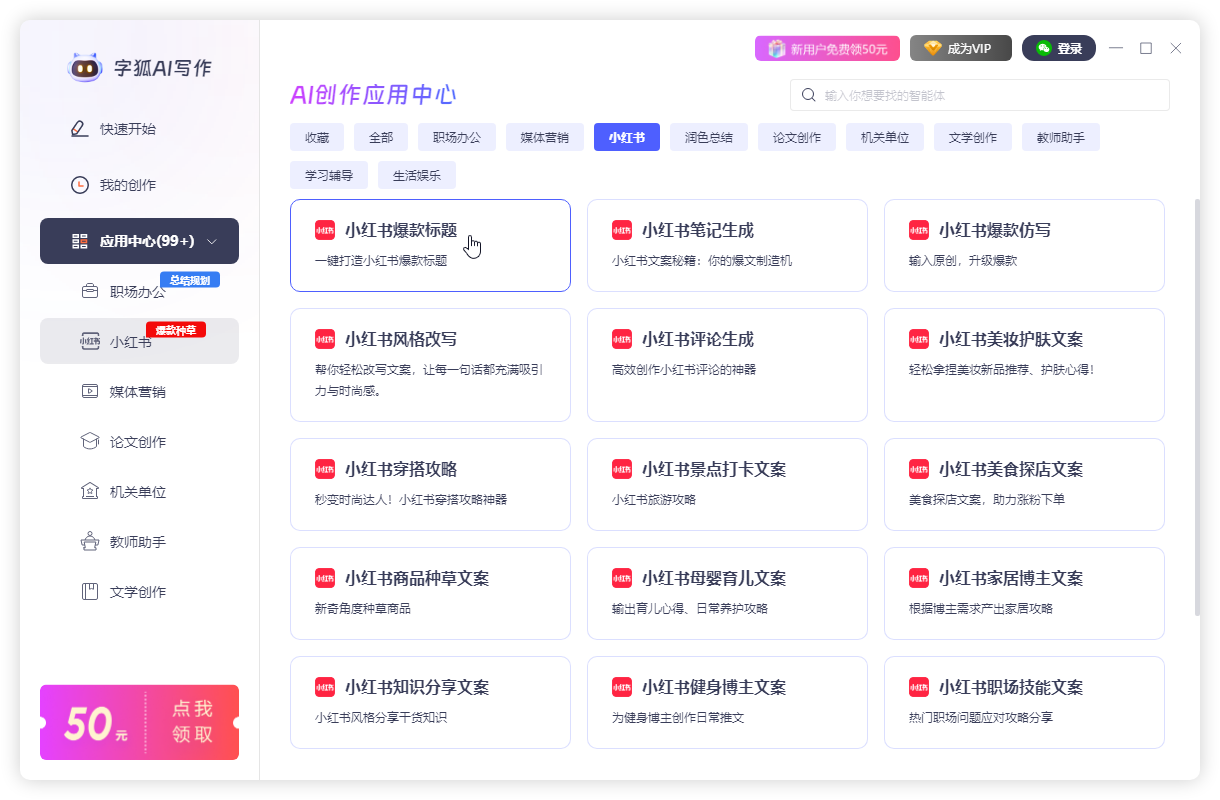Click the red icon on 小红书笔记生成 card
Viewport: 1220px width, 800px height.
[622, 230]
